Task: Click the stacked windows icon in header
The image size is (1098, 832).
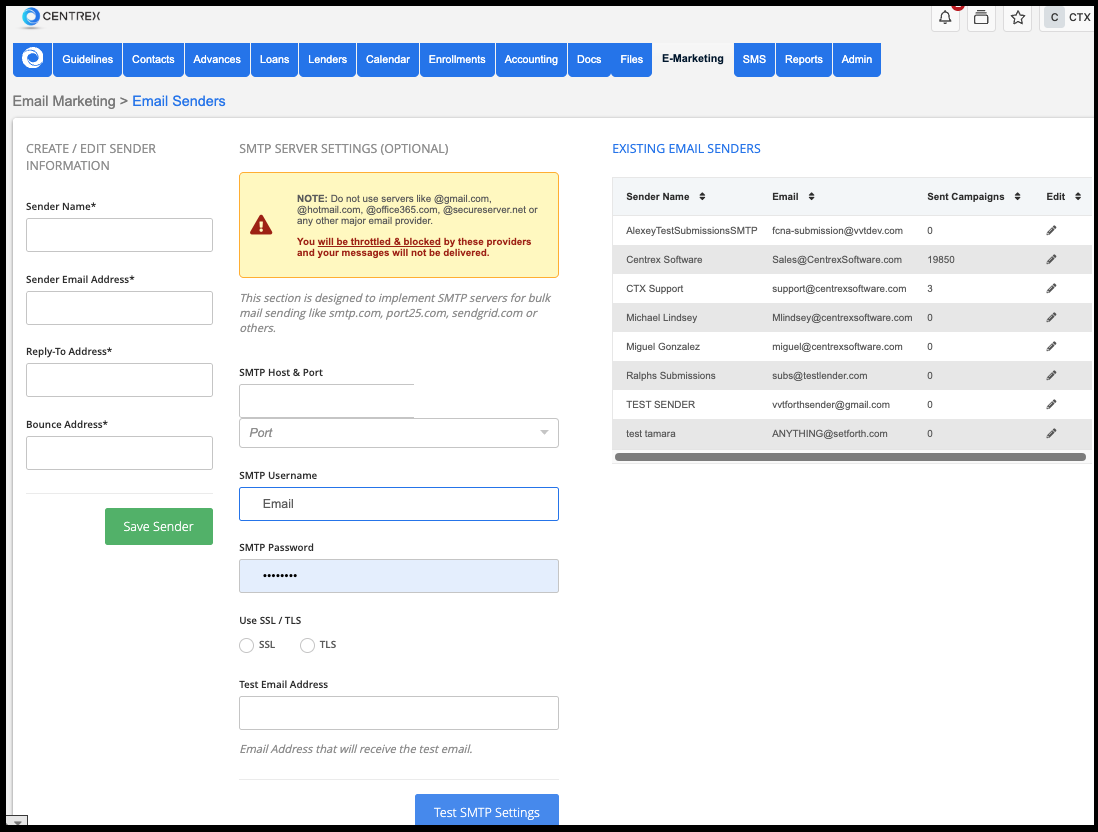Action: [981, 18]
